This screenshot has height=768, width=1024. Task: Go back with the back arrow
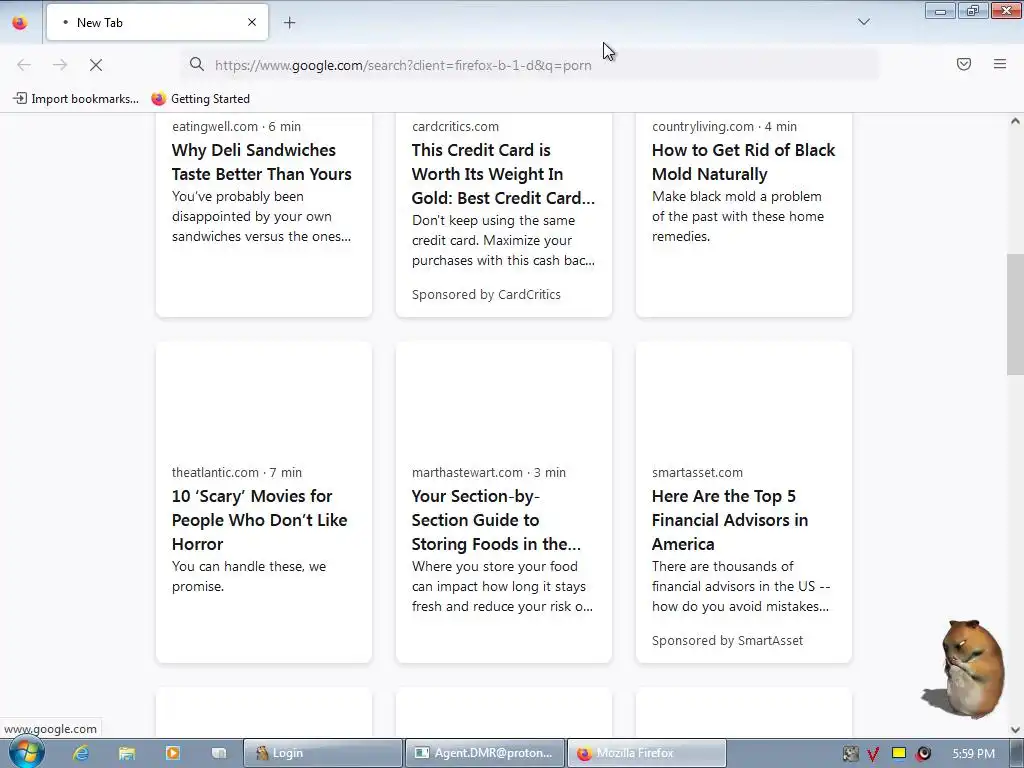coord(24,65)
